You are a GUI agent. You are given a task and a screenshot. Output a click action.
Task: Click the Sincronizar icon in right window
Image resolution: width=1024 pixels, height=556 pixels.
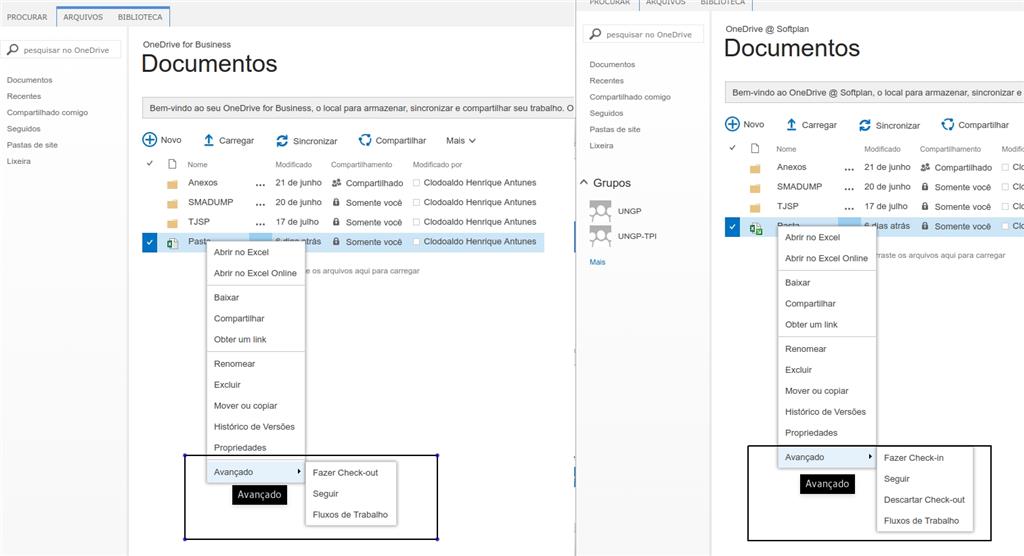click(x=865, y=125)
